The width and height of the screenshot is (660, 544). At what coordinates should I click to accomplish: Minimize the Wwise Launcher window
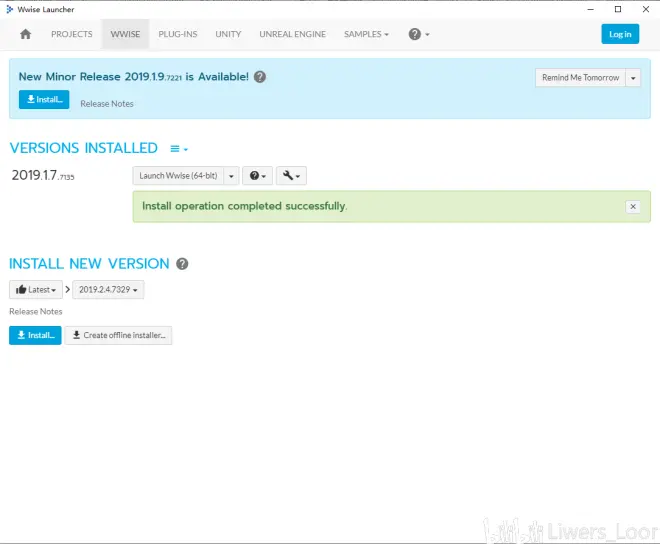click(591, 9)
